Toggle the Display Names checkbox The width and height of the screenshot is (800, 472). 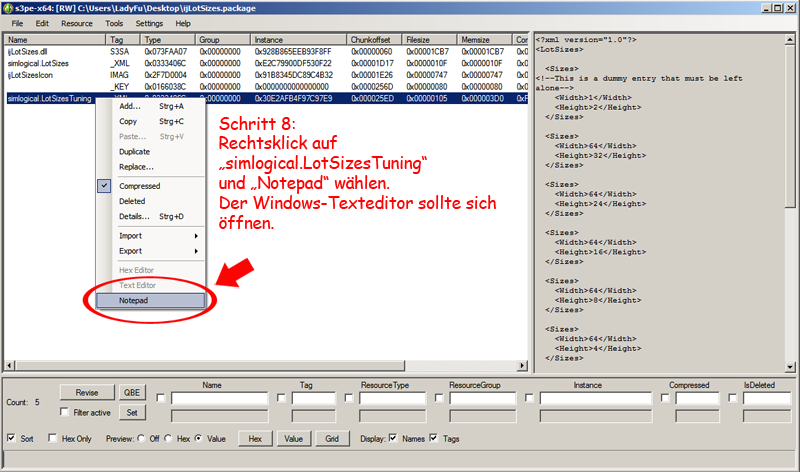pos(393,438)
